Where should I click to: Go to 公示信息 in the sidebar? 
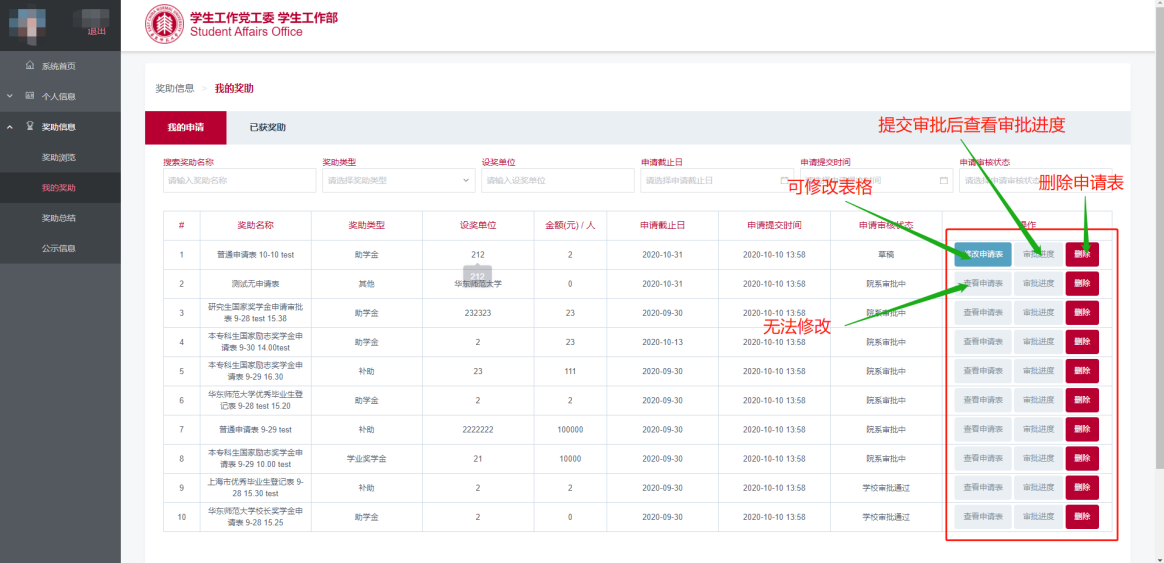pyautogui.click(x=58, y=248)
